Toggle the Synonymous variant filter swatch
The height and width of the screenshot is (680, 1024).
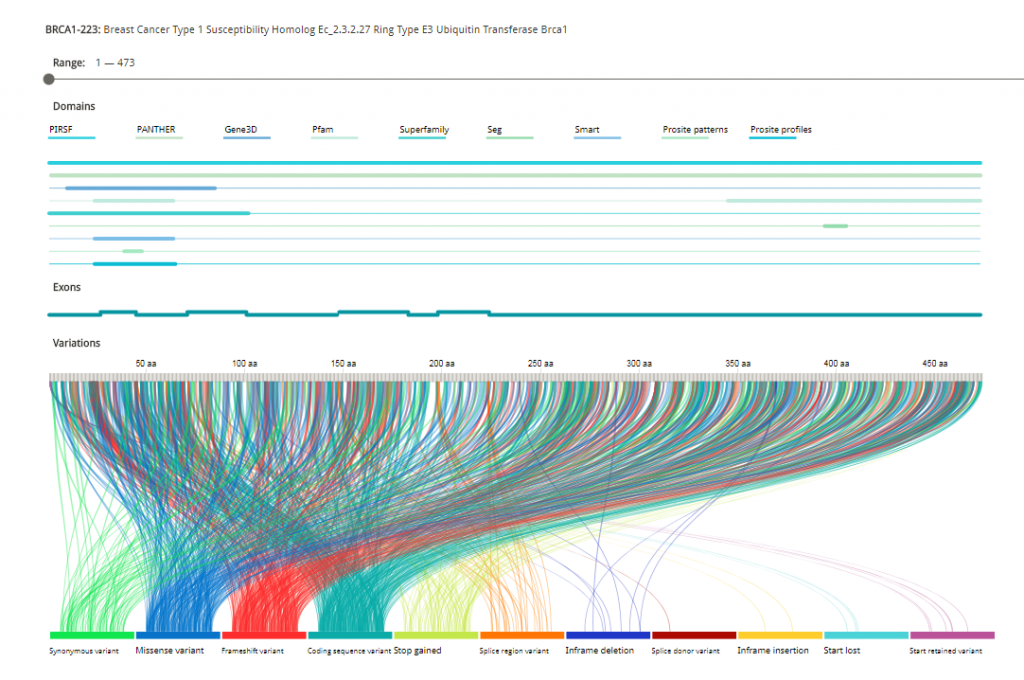point(90,635)
